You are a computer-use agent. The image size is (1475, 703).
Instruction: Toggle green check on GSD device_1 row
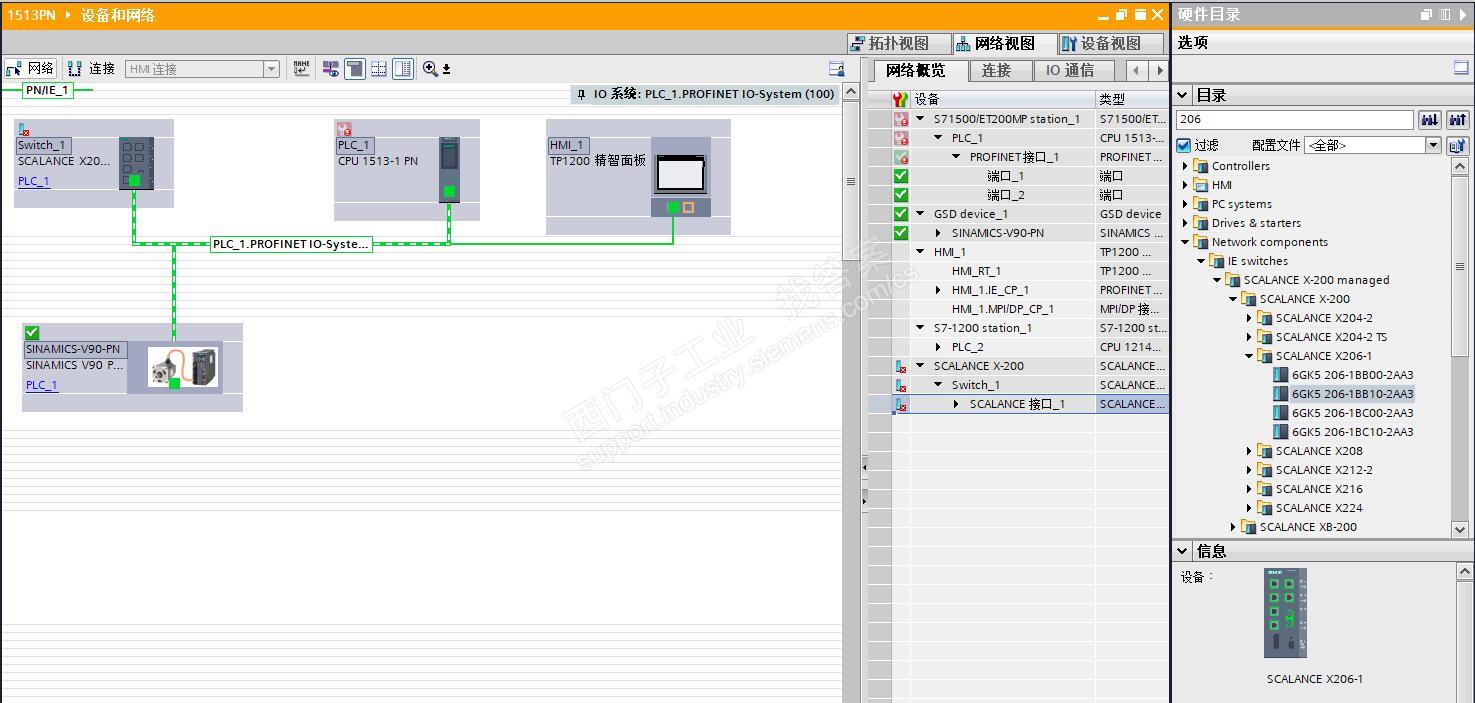tap(901, 214)
